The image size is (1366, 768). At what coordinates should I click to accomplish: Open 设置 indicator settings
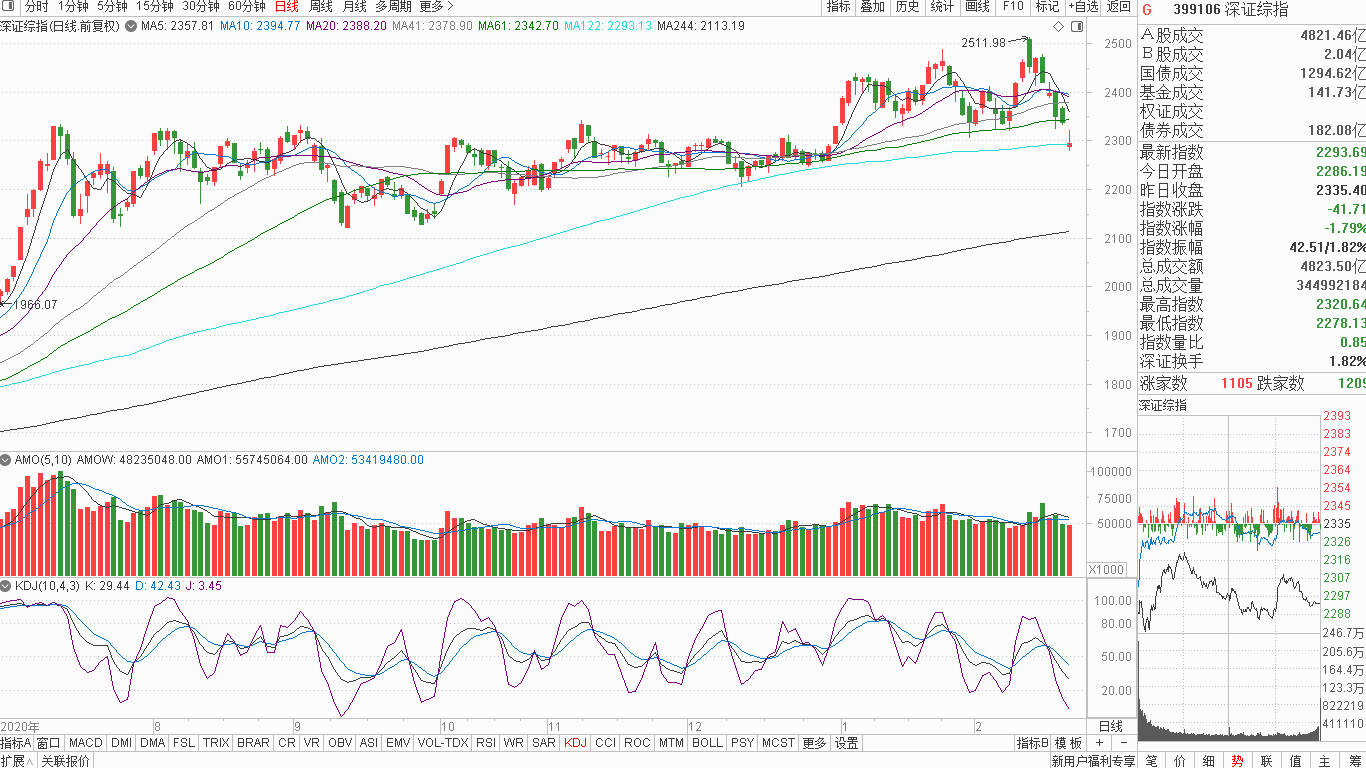(x=847, y=743)
